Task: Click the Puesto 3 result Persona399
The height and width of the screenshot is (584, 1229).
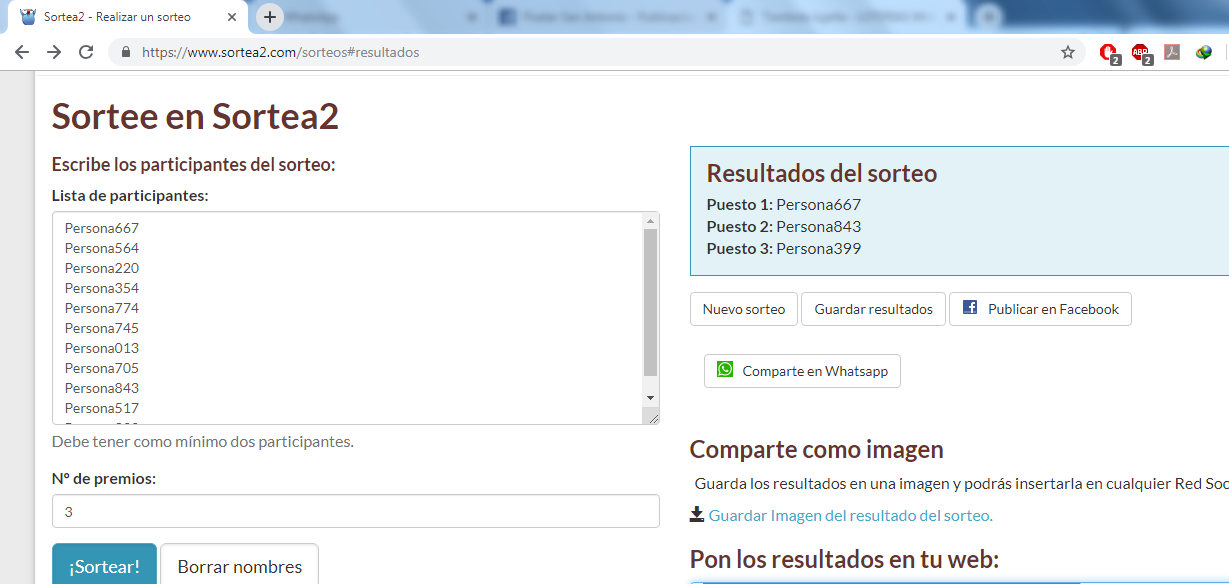Action: (x=818, y=248)
